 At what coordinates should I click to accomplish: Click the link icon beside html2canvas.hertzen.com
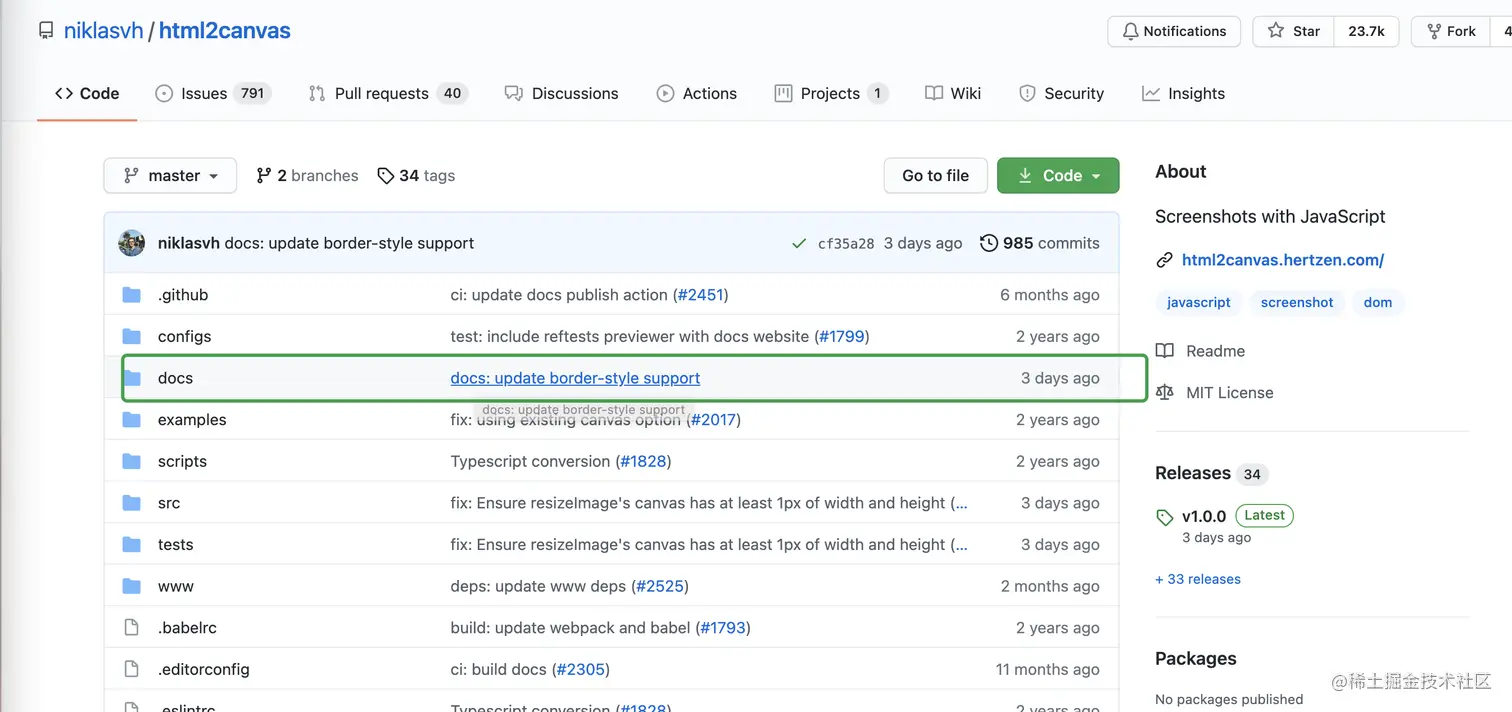[1164, 260]
